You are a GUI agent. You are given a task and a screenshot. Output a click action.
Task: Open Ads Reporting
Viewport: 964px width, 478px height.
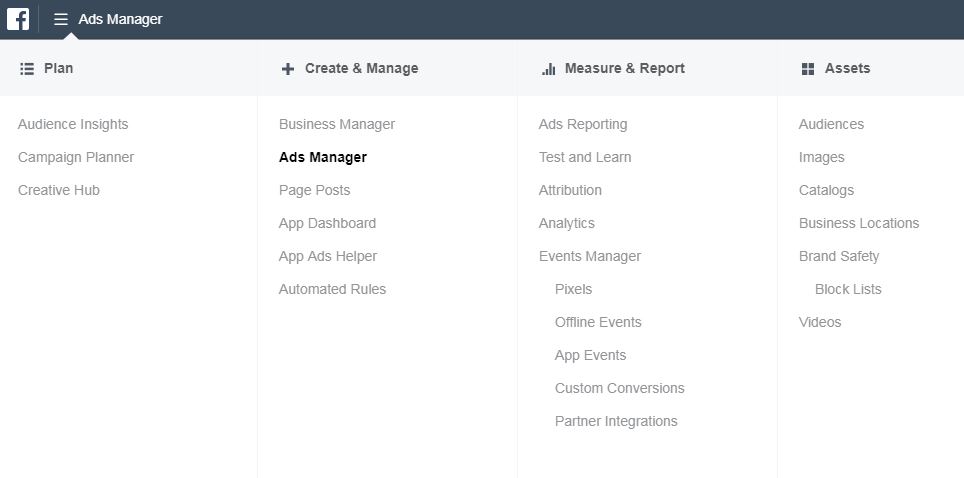[x=583, y=124]
